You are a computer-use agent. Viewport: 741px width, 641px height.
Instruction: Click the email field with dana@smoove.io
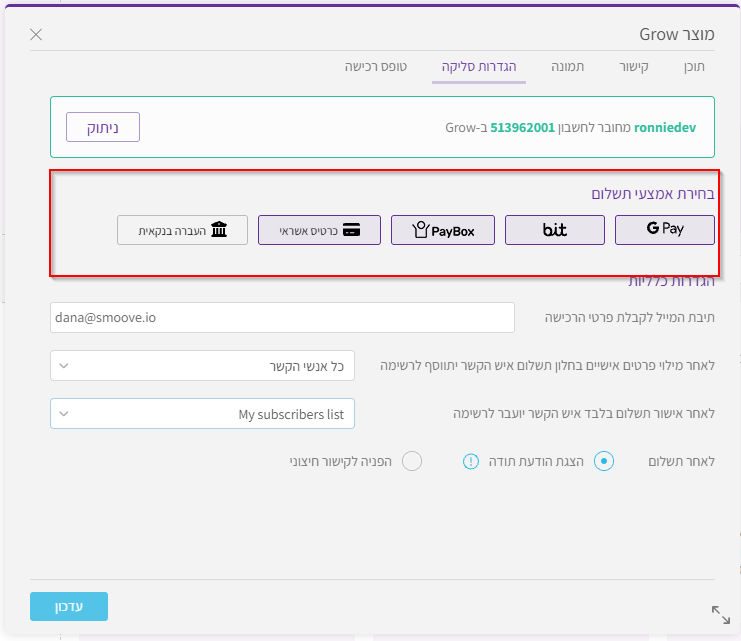click(x=281, y=318)
